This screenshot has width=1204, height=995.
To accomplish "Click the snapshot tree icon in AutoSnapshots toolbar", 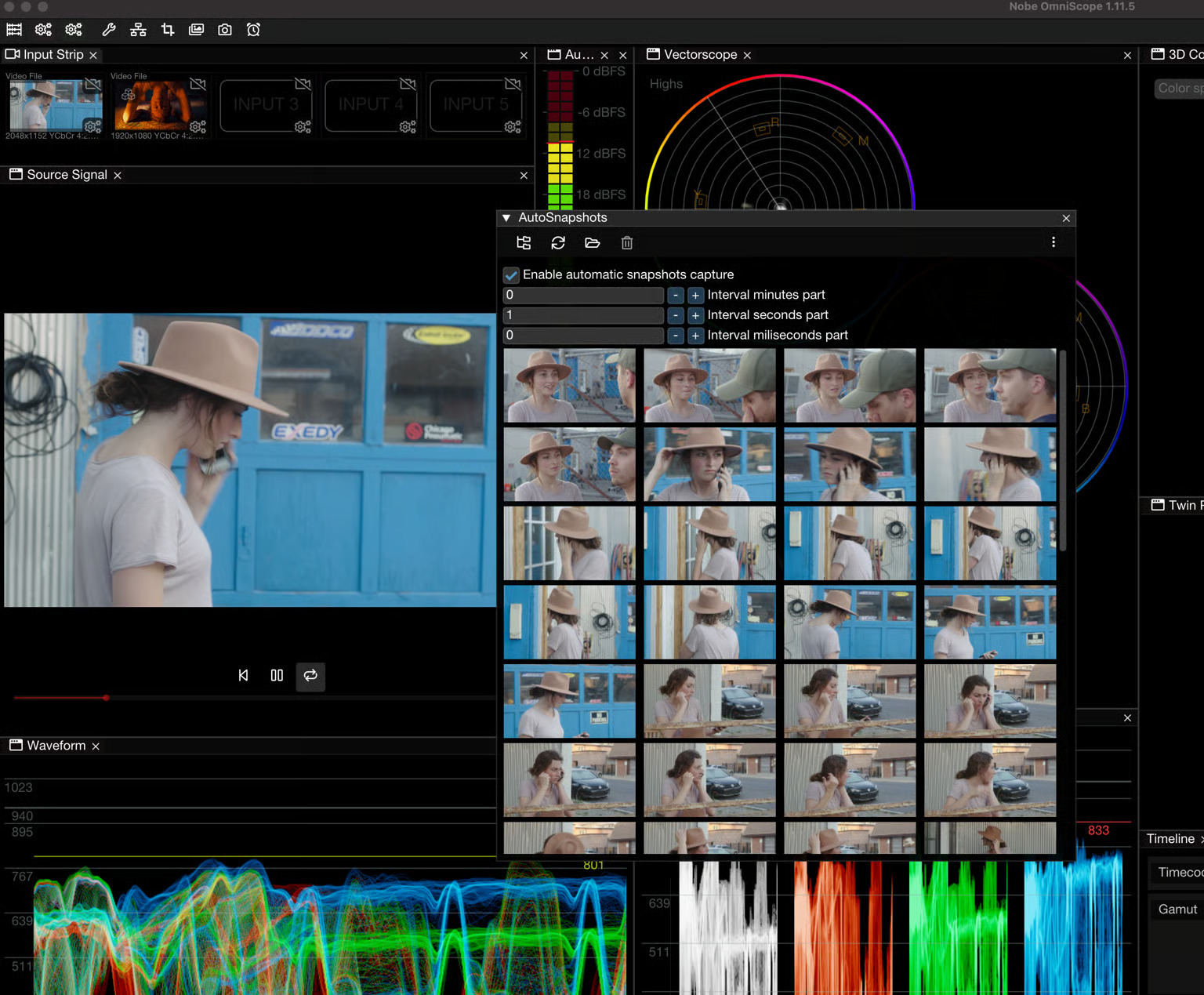I will (524, 243).
